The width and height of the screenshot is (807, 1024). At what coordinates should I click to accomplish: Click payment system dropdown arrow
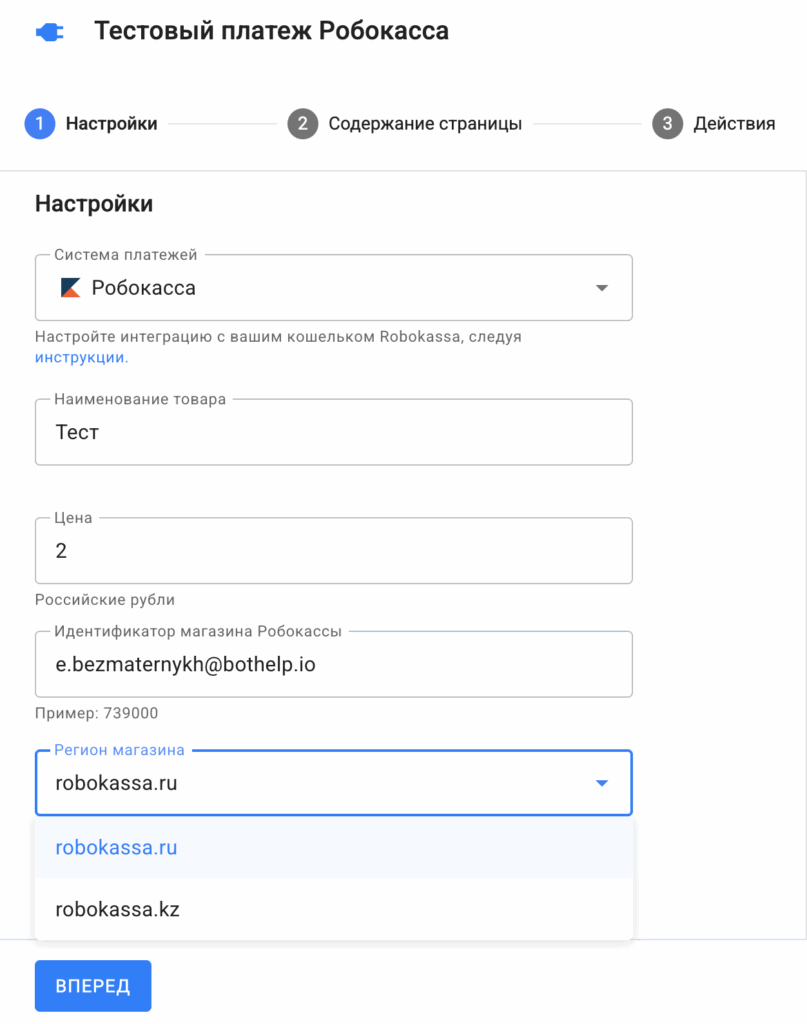tap(601, 288)
